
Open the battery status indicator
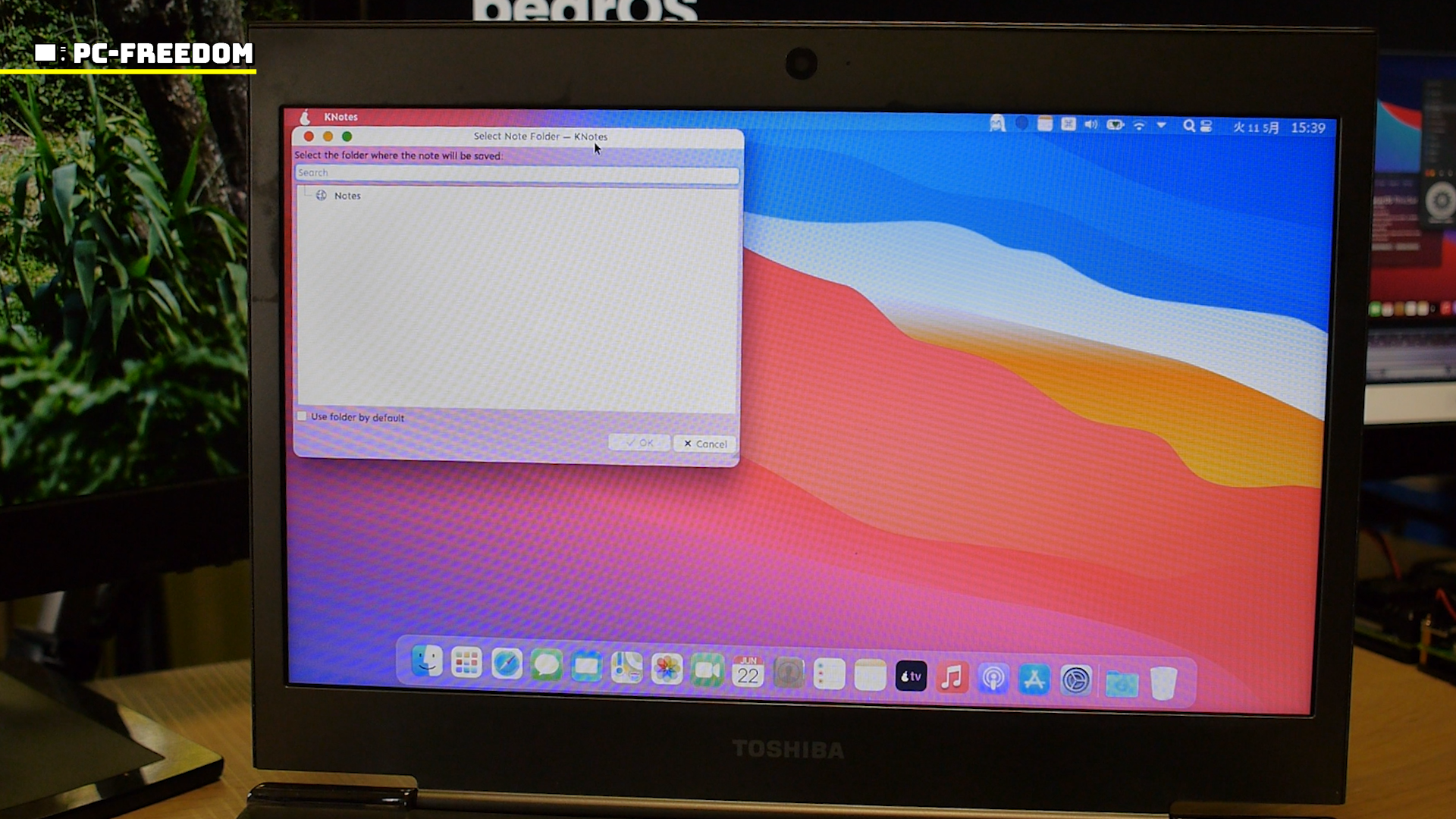[x=1115, y=125]
